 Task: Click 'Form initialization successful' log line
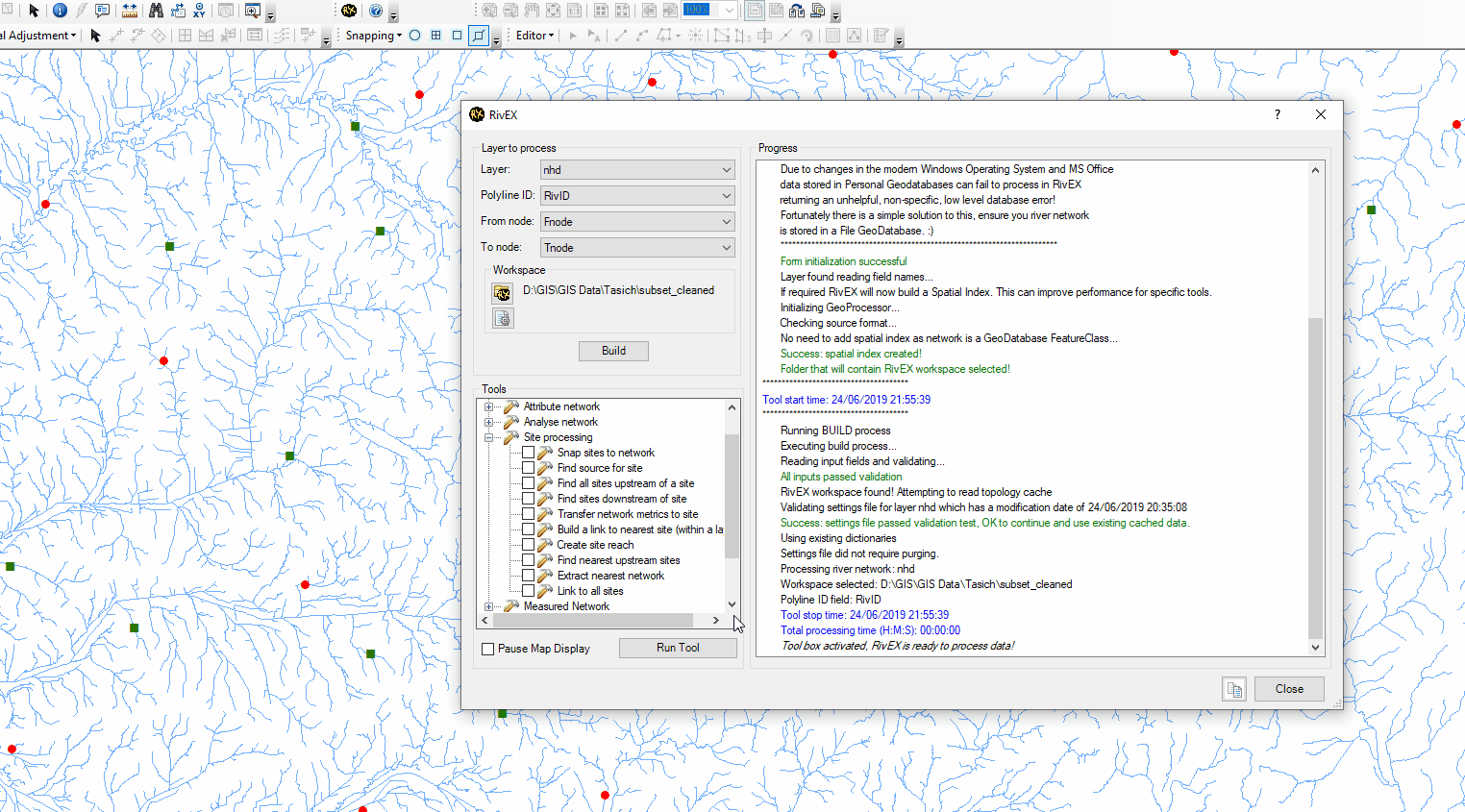(x=843, y=261)
